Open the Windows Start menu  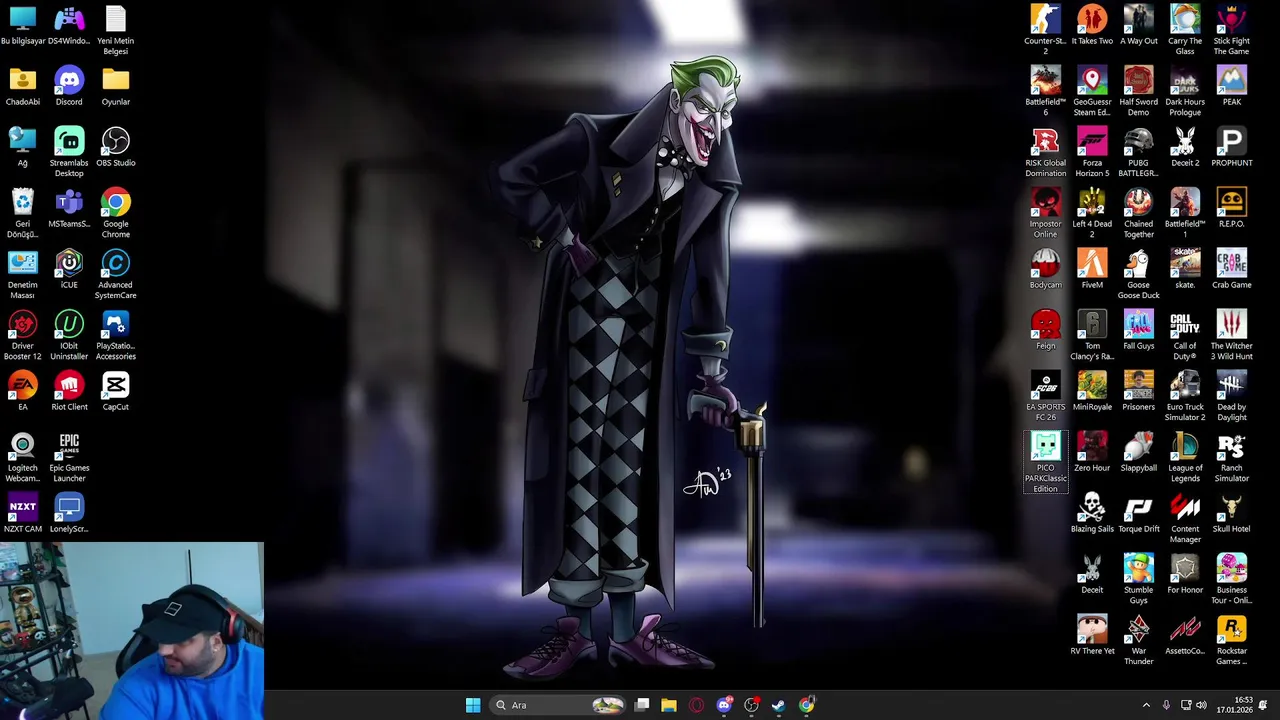tap(473, 705)
